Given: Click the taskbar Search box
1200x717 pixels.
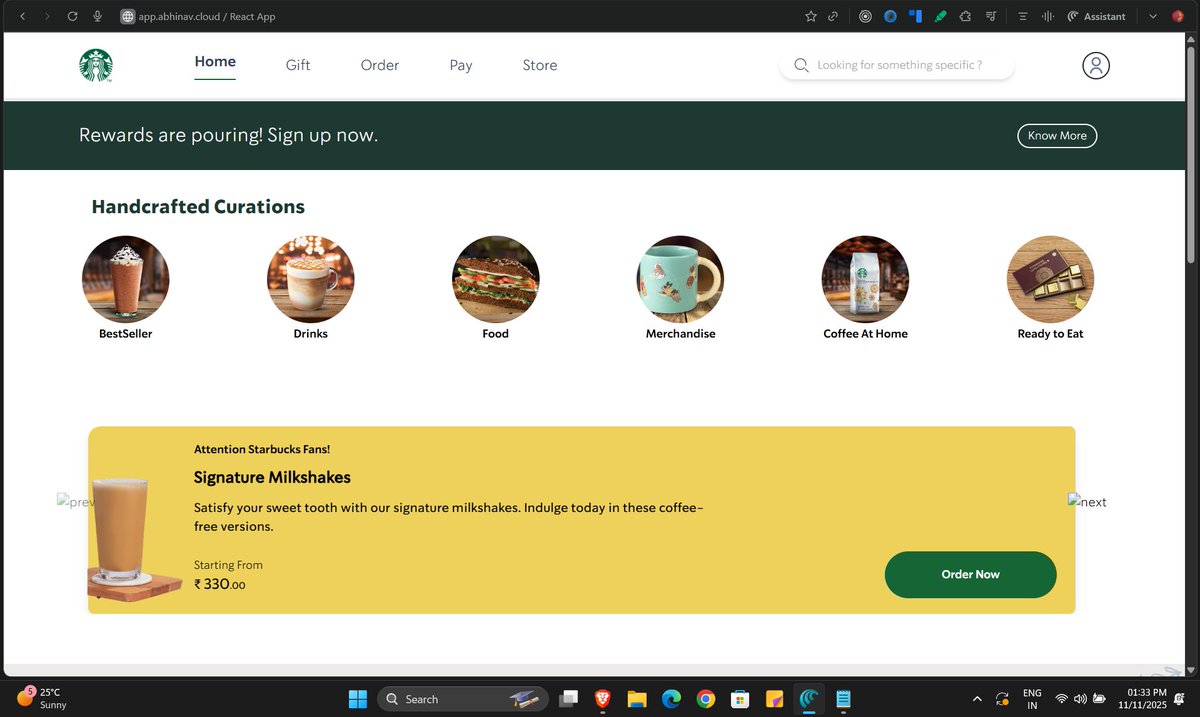Looking at the screenshot, I should click(x=463, y=699).
